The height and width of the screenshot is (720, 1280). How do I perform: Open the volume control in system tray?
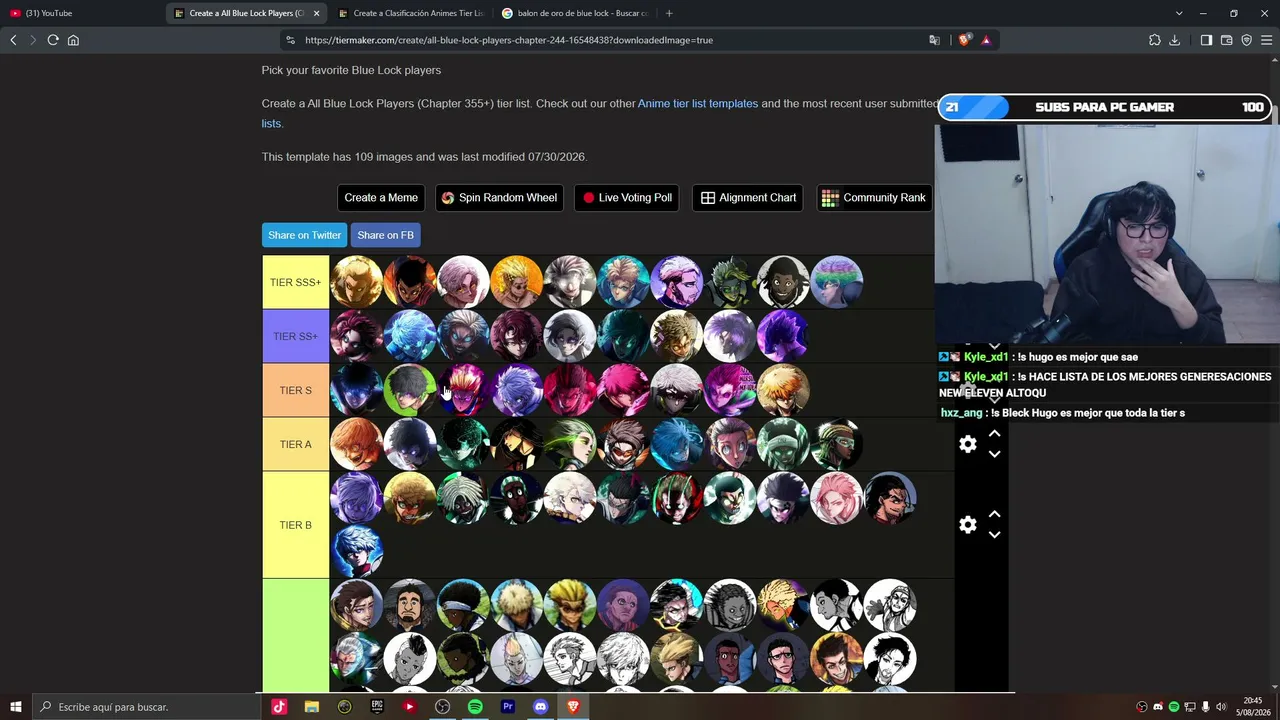pos(1221,707)
